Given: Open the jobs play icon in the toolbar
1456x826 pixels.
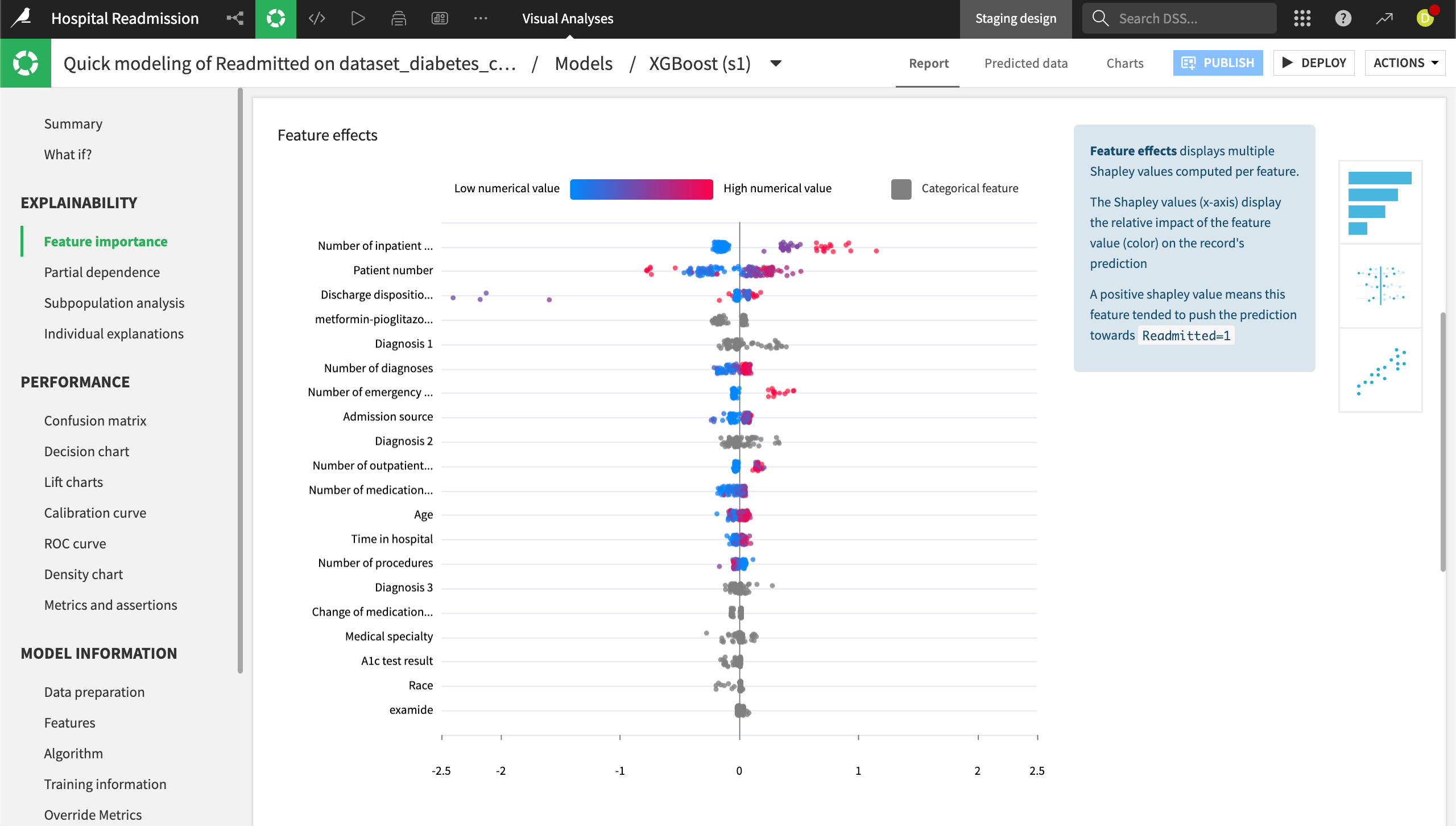Looking at the screenshot, I should coord(358,18).
